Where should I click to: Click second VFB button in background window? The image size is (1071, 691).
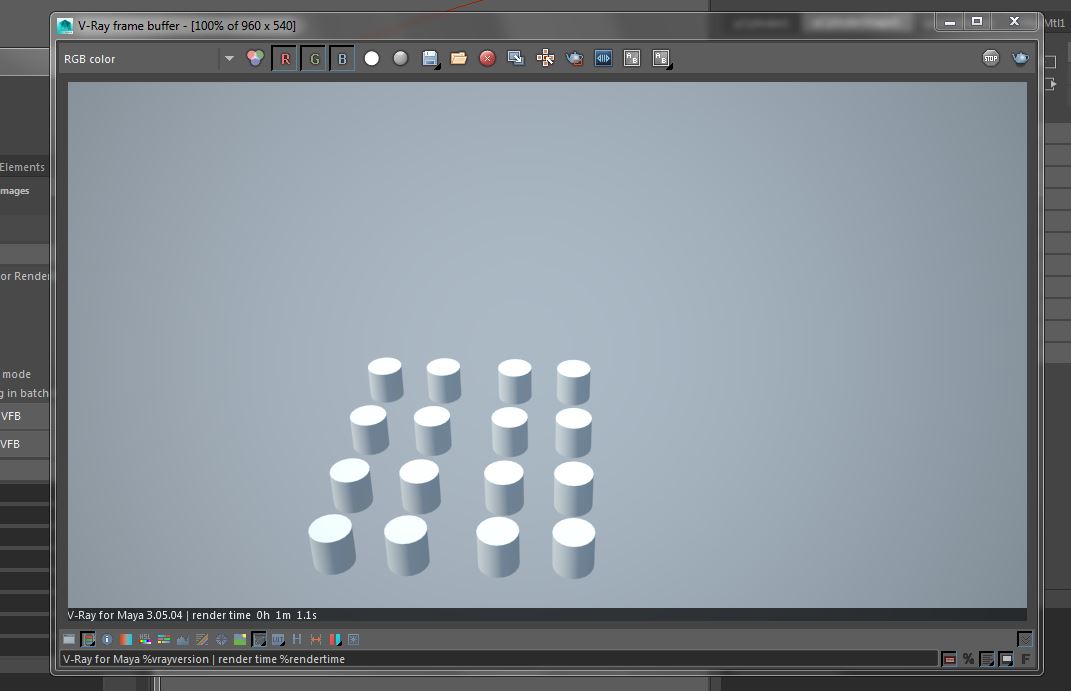(24, 445)
